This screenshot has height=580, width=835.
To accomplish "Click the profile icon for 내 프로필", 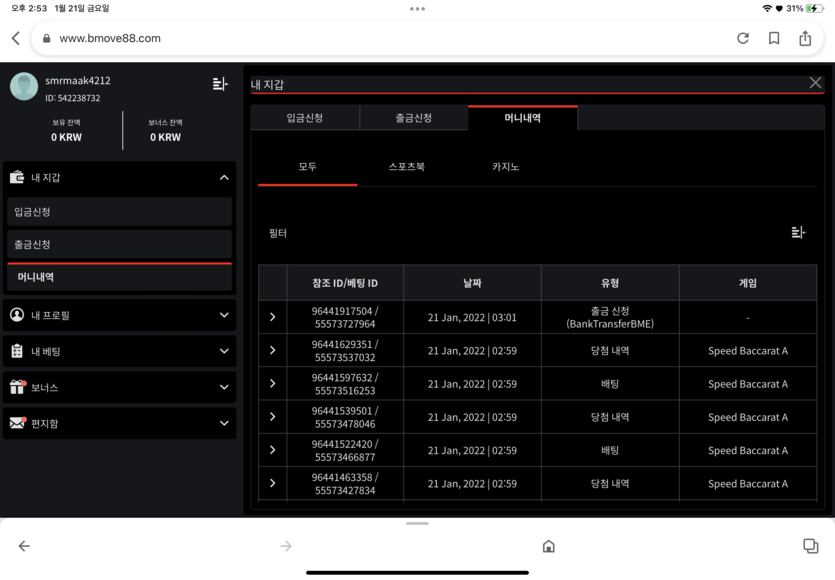I will coord(17,315).
